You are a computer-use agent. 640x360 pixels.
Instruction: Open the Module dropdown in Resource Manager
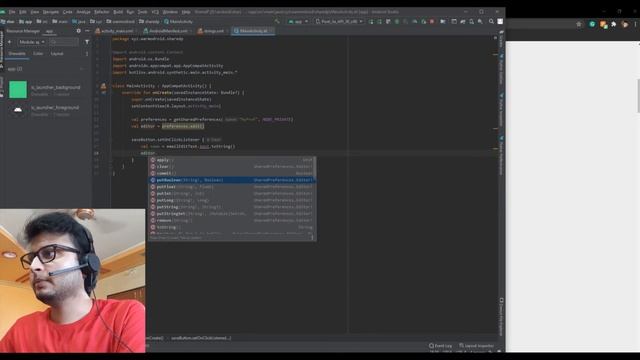click(x=31, y=42)
